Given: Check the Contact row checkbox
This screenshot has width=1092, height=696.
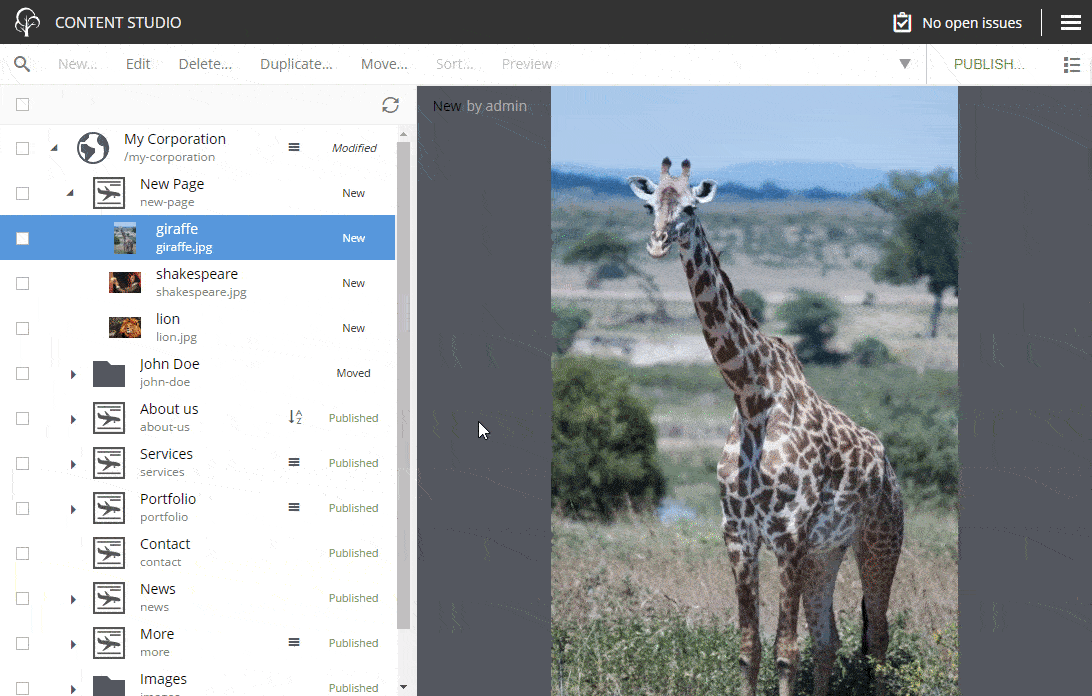Looking at the screenshot, I should click(x=23, y=553).
